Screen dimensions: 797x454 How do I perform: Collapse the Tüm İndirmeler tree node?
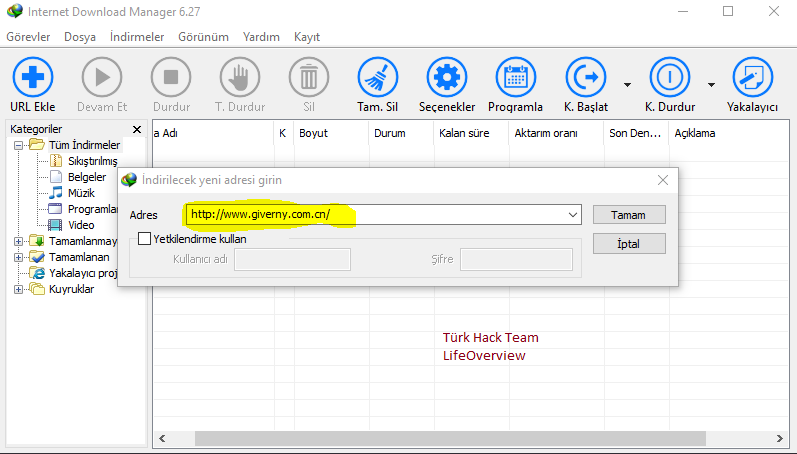click(18, 145)
